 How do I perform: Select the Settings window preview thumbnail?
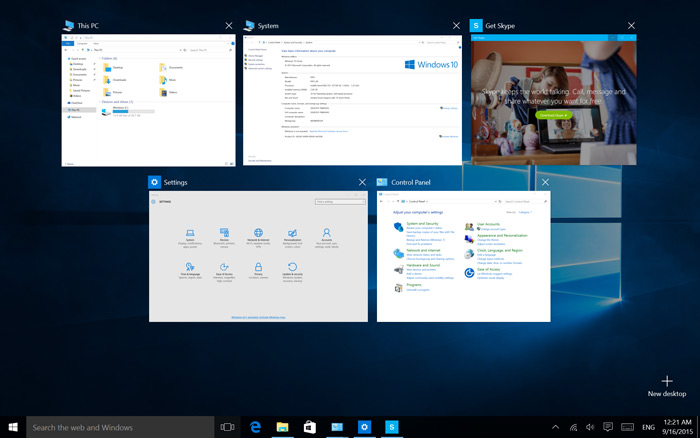tap(258, 257)
